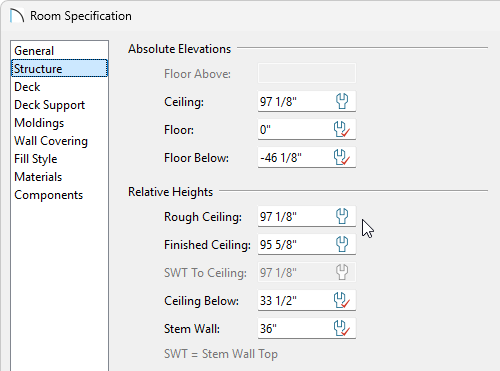The width and height of the screenshot is (500, 371).
Task: Click the wrench icon for Finished Ceiling
Action: pos(342,244)
